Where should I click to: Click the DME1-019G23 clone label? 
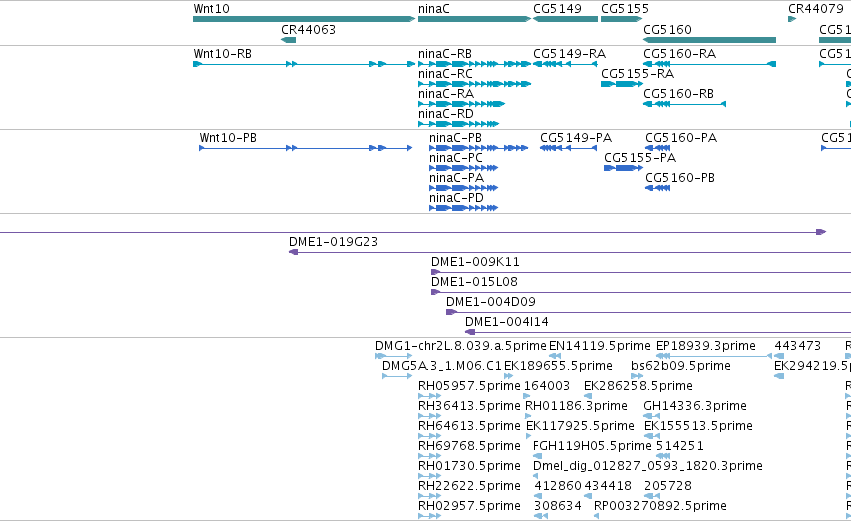coord(333,242)
